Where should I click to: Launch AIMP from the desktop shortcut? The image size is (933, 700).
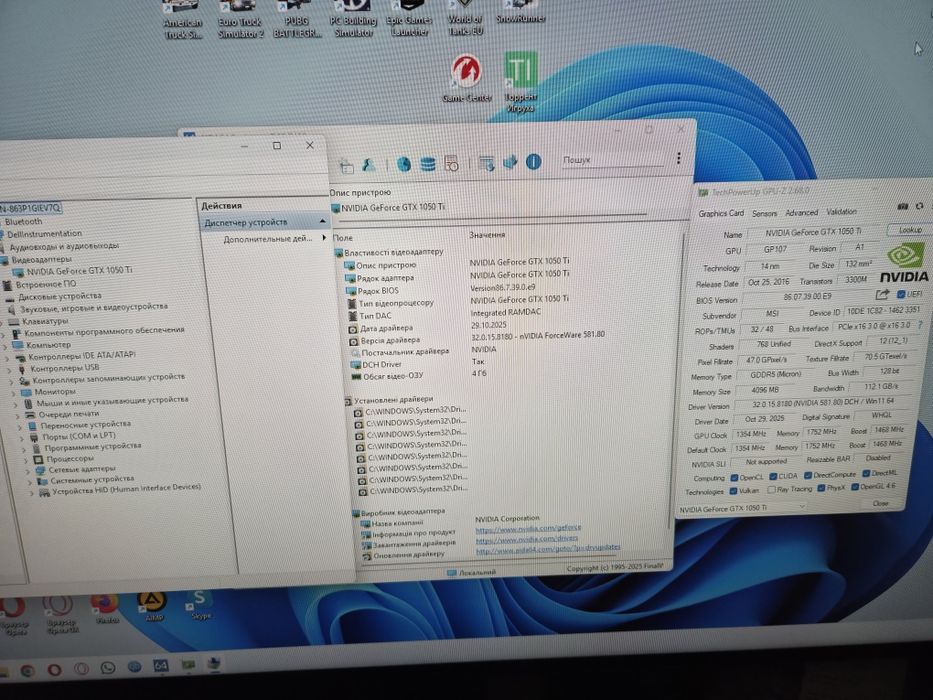pos(152,605)
